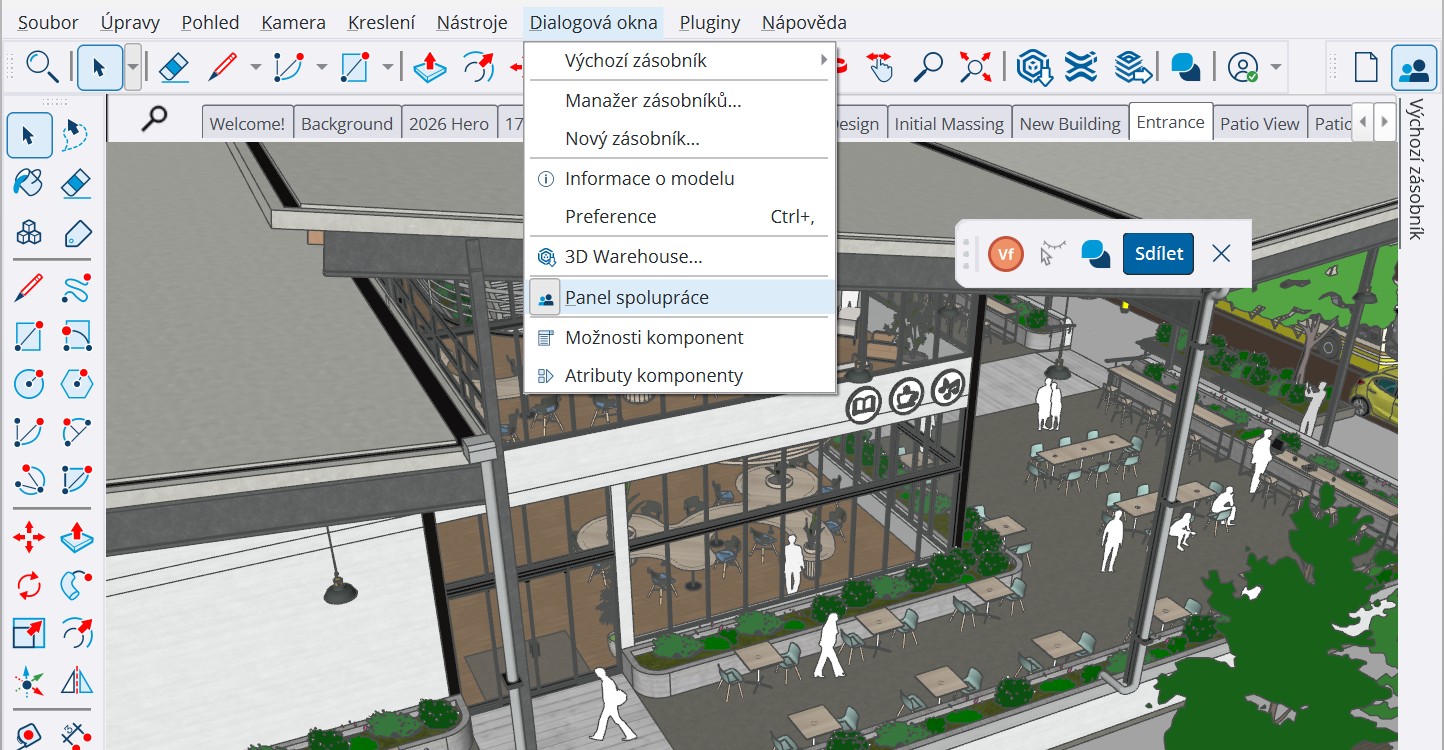The image size is (1444, 750).
Task: Switch to the Patio View scene tab
Action: pos(1259,124)
